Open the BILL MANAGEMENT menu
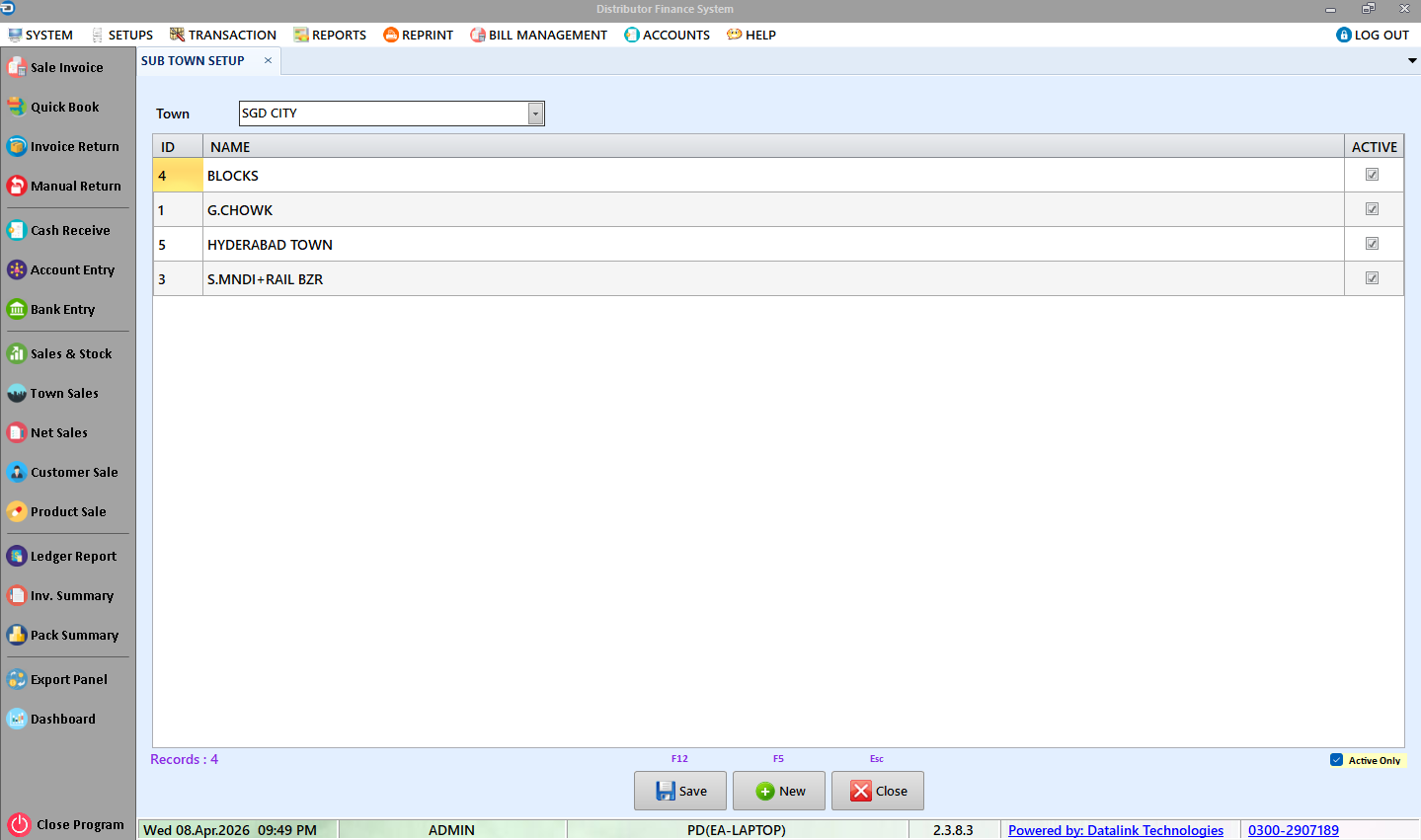The image size is (1421, 840). 539,35
